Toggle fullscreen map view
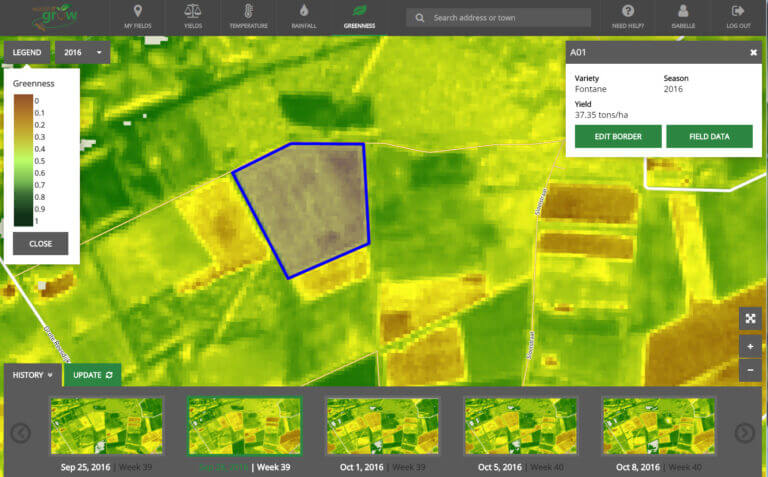This screenshot has height=477, width=768. (751, 318)
